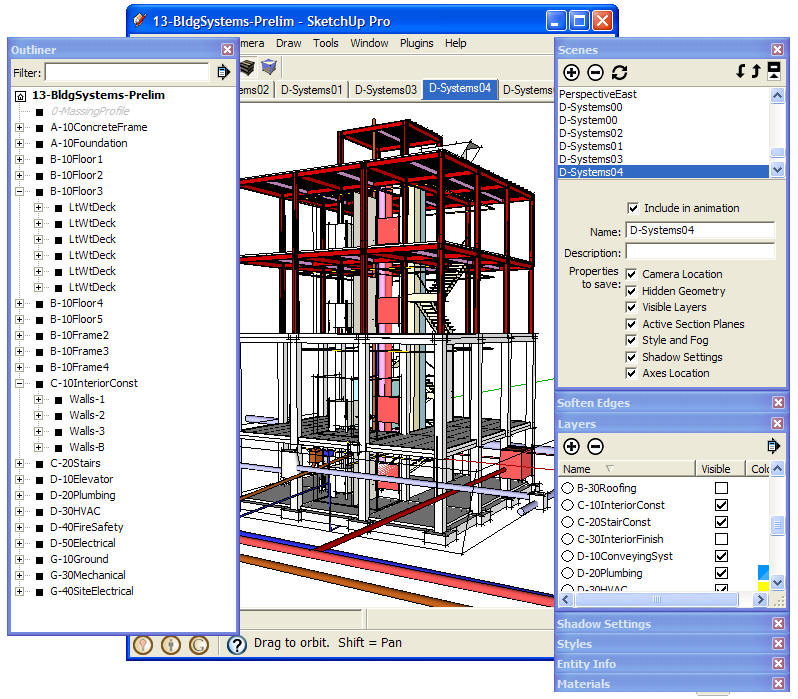Click Update Scene refresh icon
This screenshot has height=699, width=798.
(619, 72)
